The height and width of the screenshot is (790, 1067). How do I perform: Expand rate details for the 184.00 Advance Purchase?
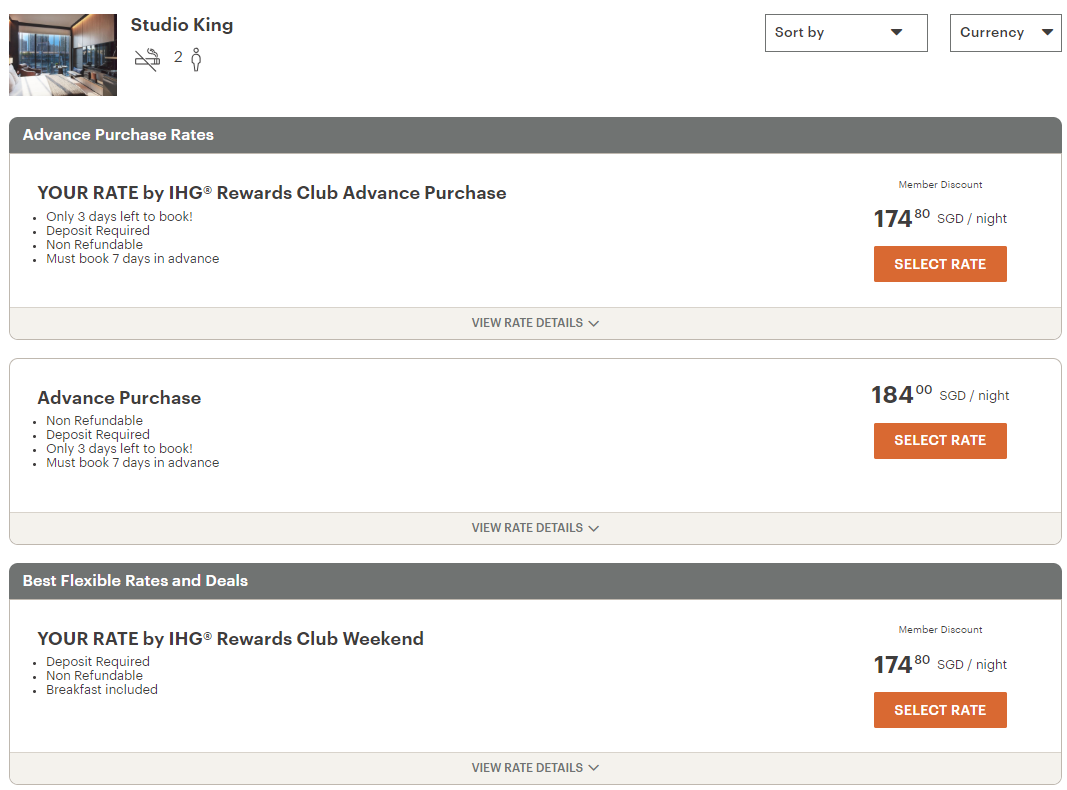(x=535, y=528)
